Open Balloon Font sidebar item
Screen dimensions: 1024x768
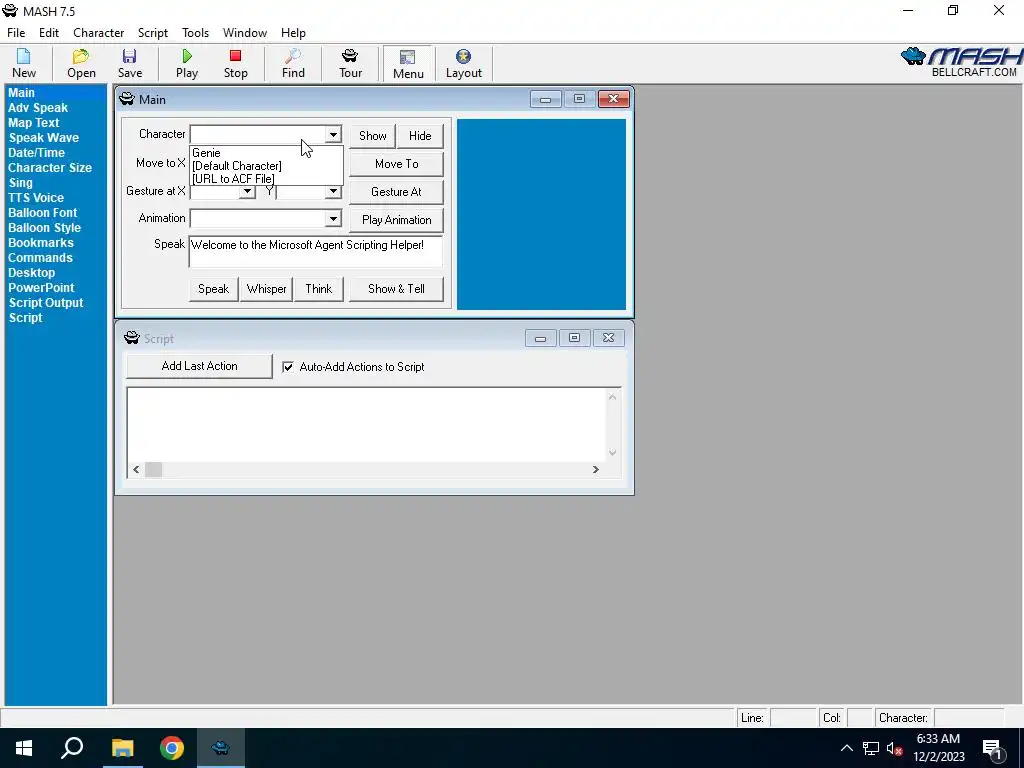click(42, 213)
